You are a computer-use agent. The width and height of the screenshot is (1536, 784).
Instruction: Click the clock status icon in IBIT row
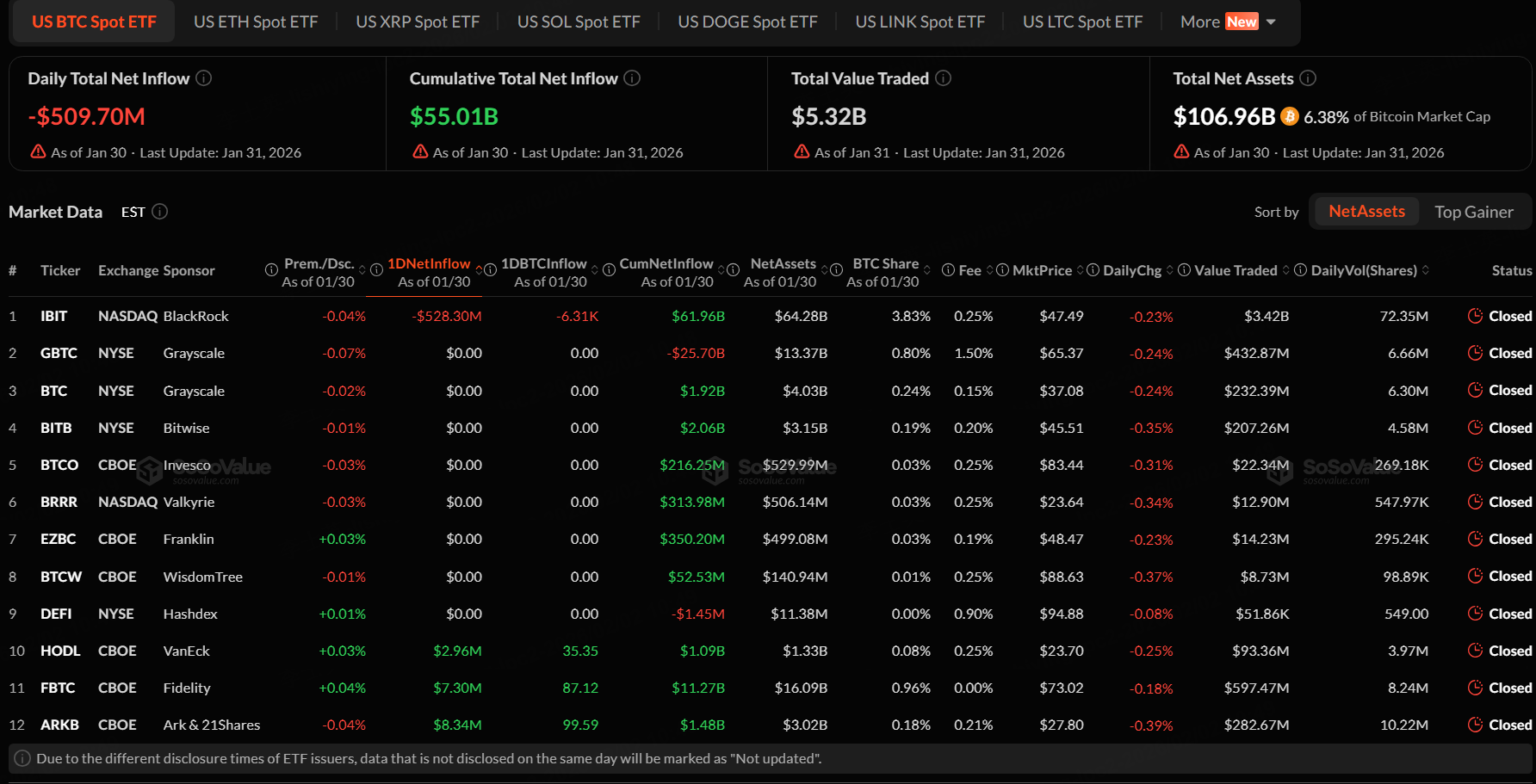click(1475, 316)
